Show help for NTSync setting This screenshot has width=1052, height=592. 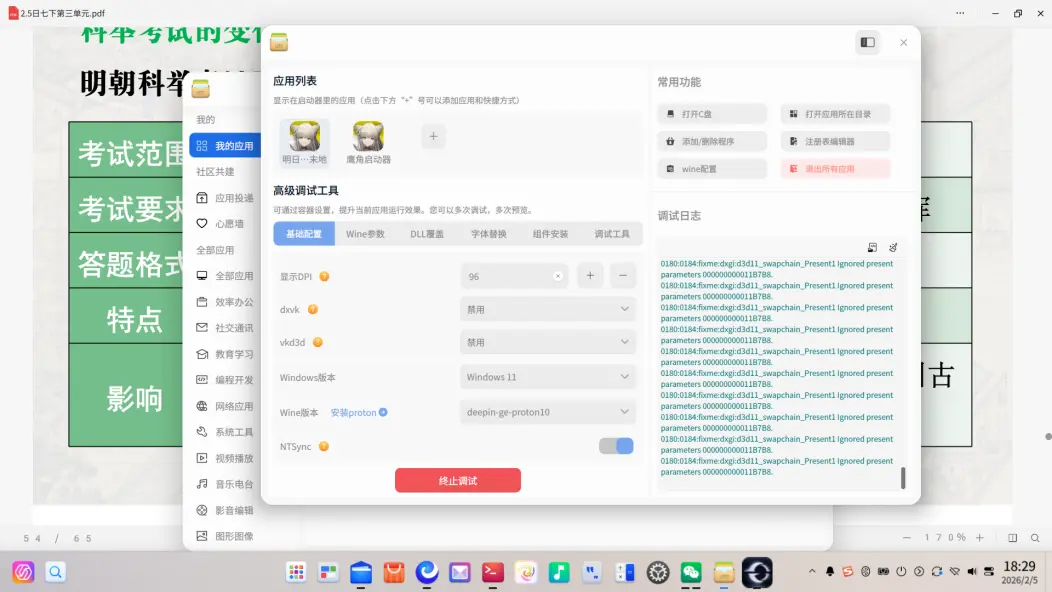(323, 446)
